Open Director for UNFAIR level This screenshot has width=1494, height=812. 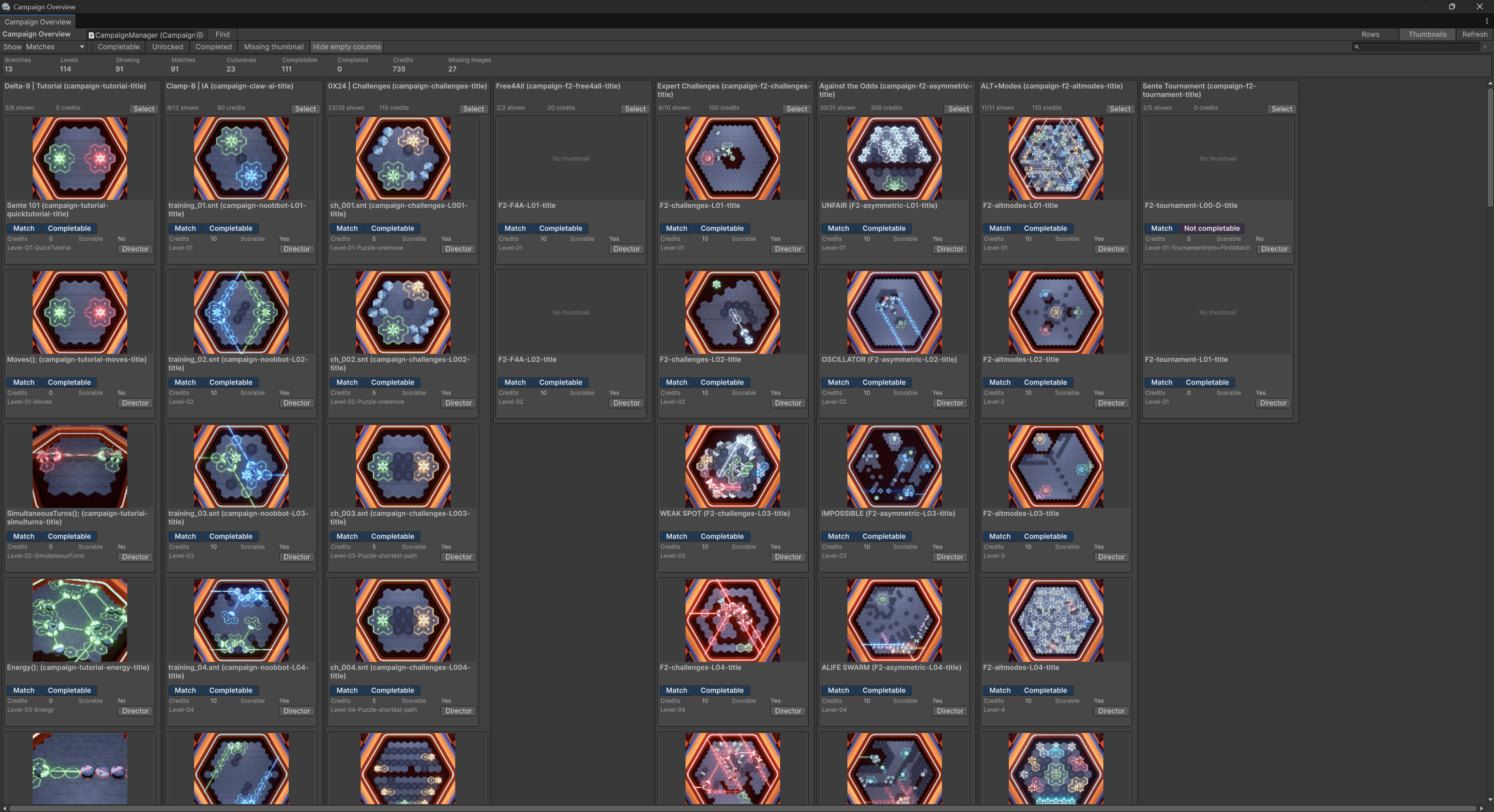pos(950,249)
